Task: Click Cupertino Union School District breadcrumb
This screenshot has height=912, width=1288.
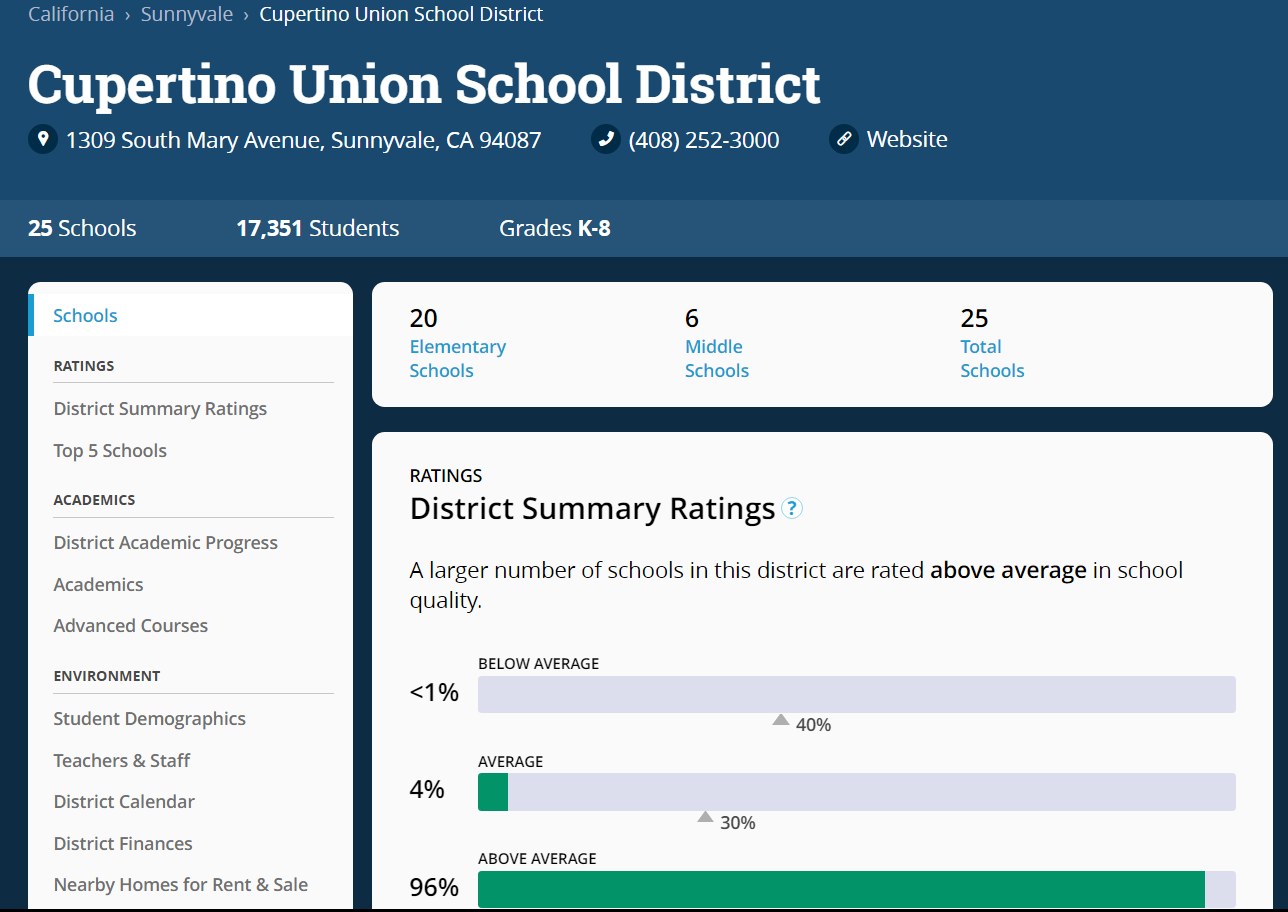Action: (402, 15)
